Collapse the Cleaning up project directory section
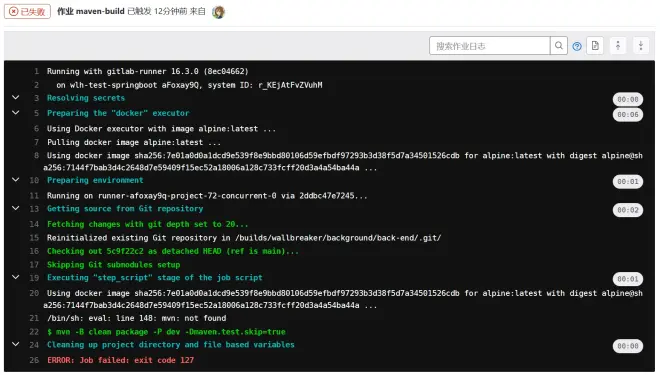This screenshot has width=660, height=375. [x=16, y=344]
